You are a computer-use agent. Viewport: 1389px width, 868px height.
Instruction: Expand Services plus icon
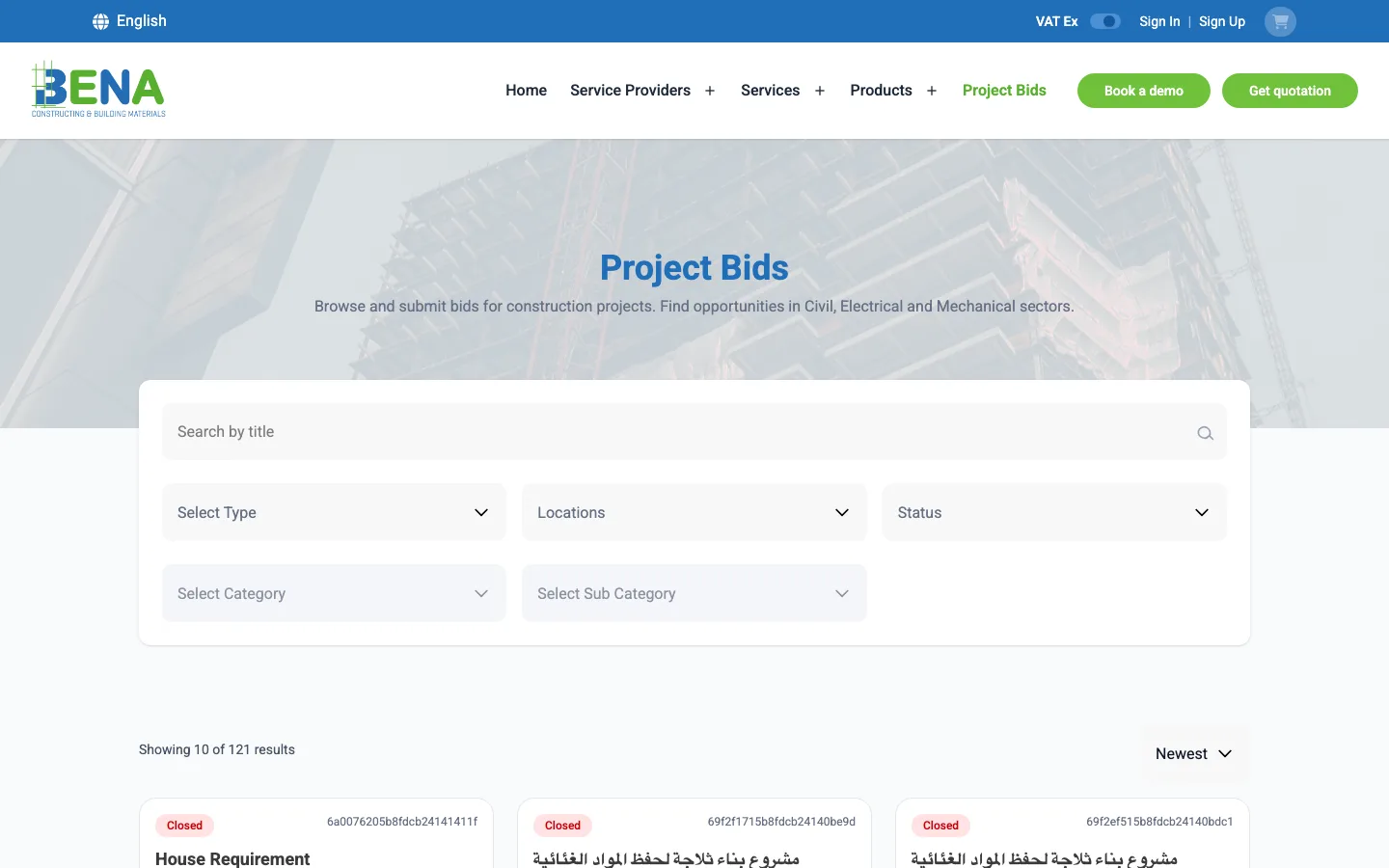(x=820, y=91)
